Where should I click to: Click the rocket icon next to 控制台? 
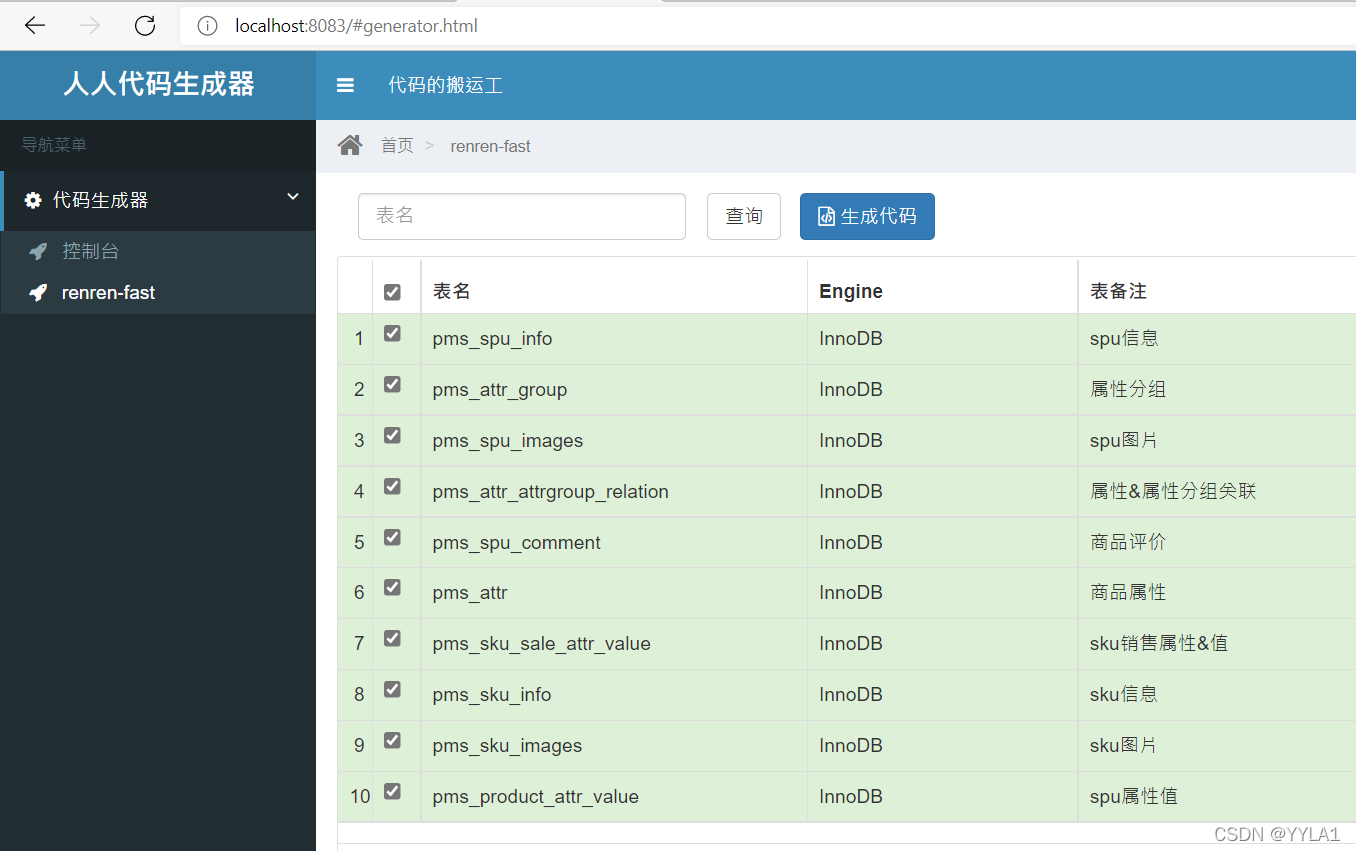tap(38, 251)
